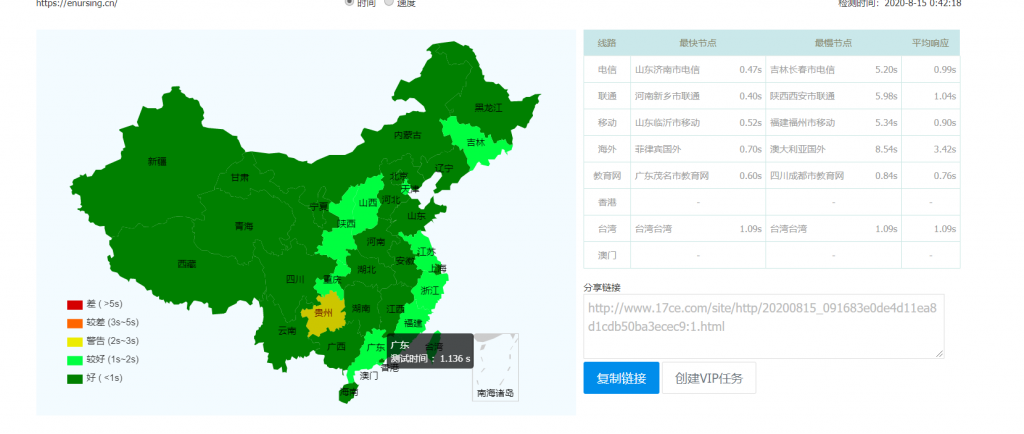Click the 西藏 region on the map
Screen dimensions: 1024x434
[186, 264]
